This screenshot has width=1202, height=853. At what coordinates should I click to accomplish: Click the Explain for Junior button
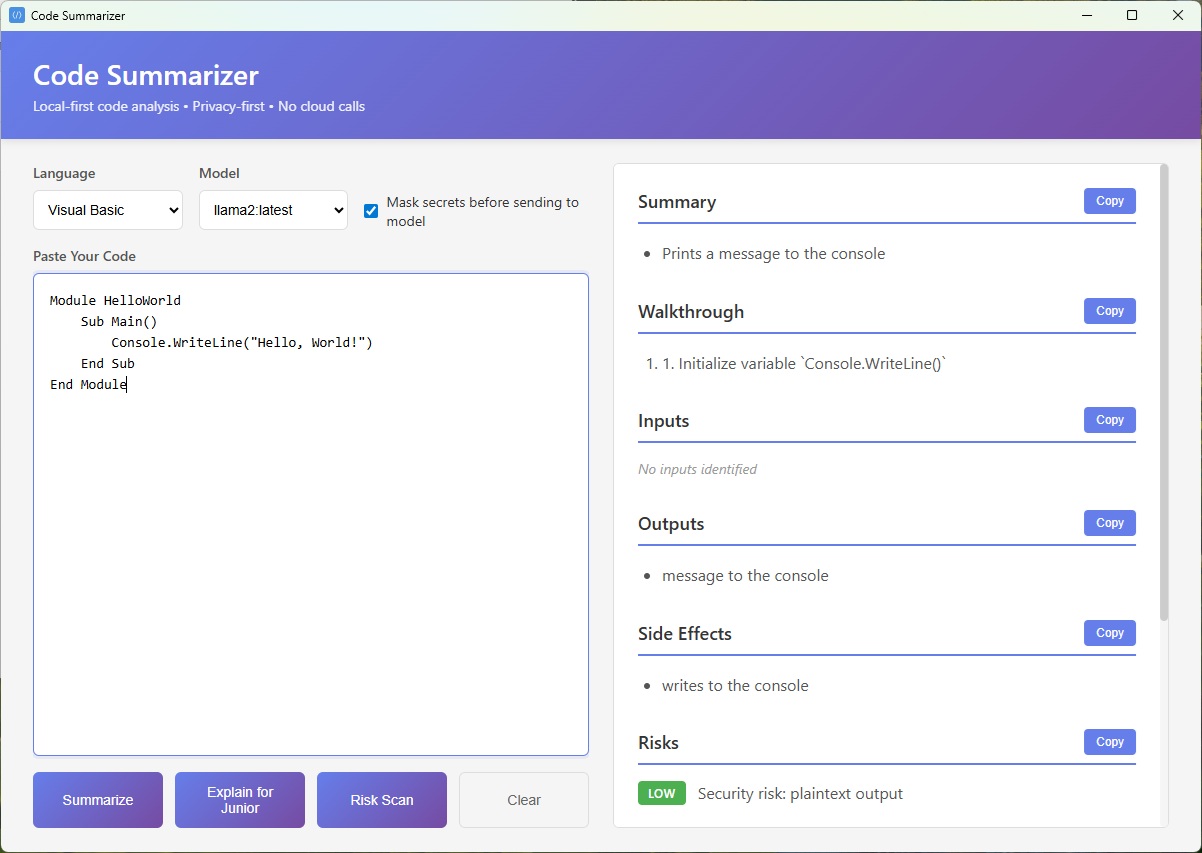(240, 800)
